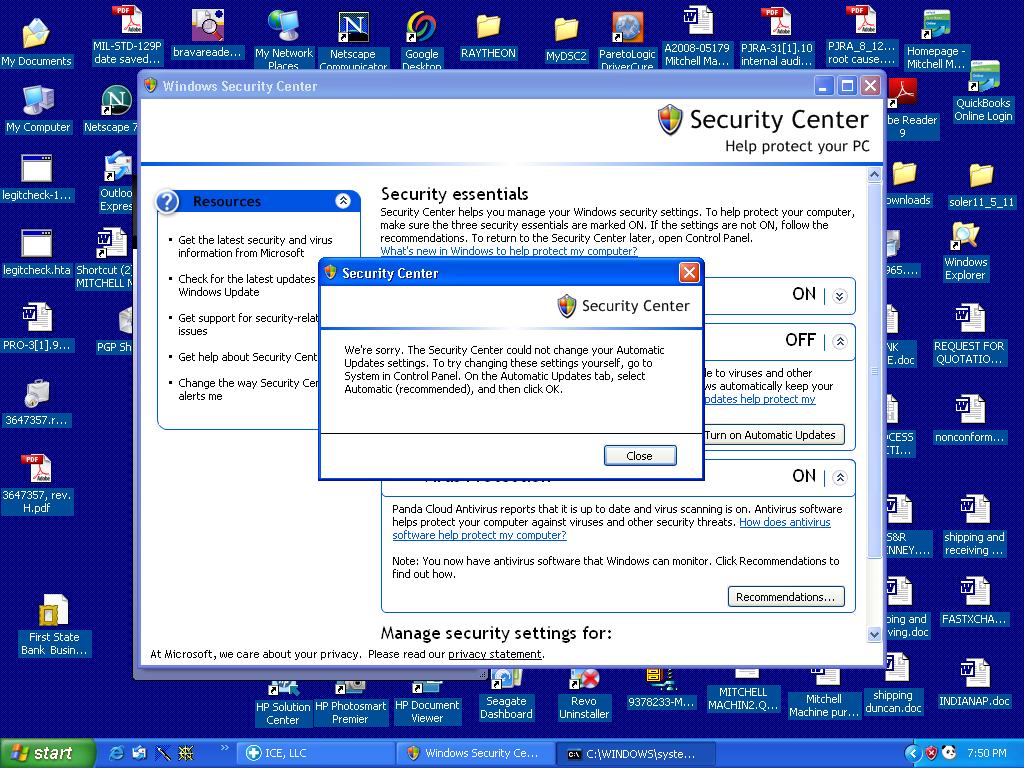
Task: Launch Windows Explorer desktop shortcut
Action: point(965,251)
